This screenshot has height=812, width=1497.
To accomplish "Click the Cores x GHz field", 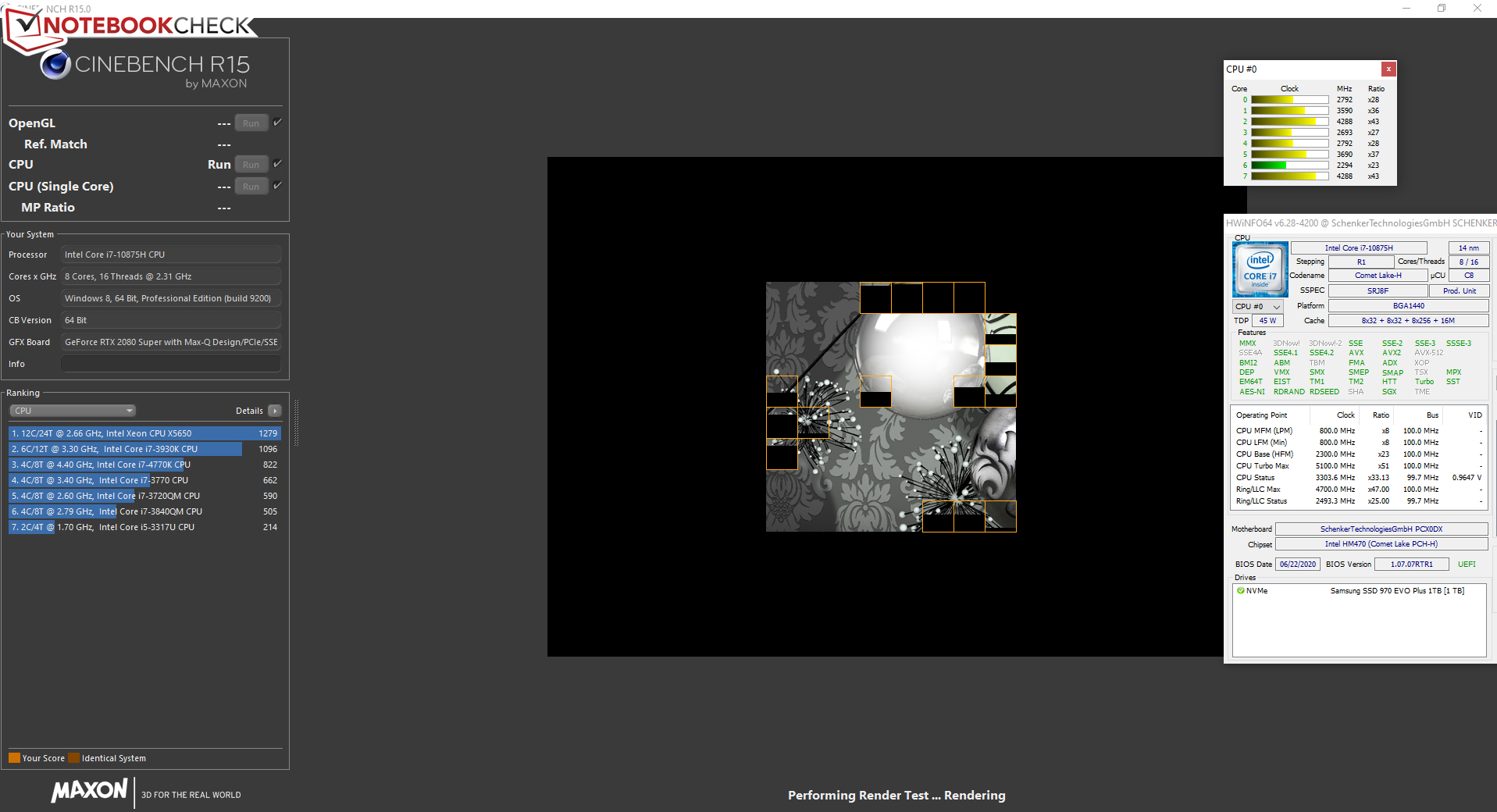I will [x=171, y=276].
